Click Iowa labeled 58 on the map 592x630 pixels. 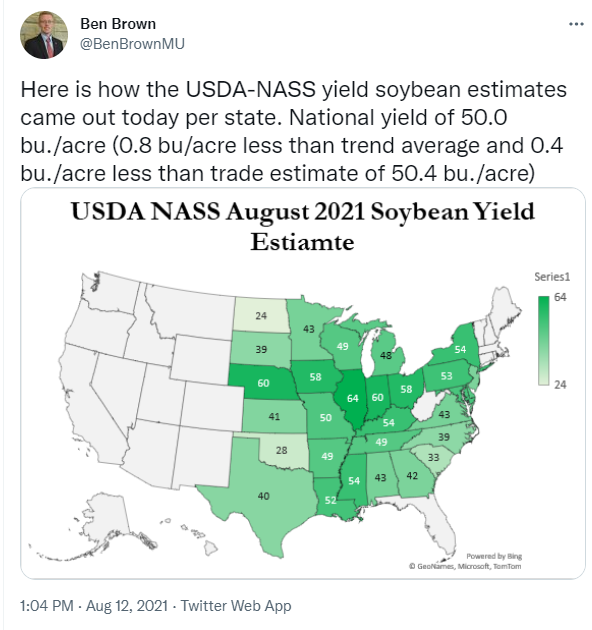click(x=315, y=376)
